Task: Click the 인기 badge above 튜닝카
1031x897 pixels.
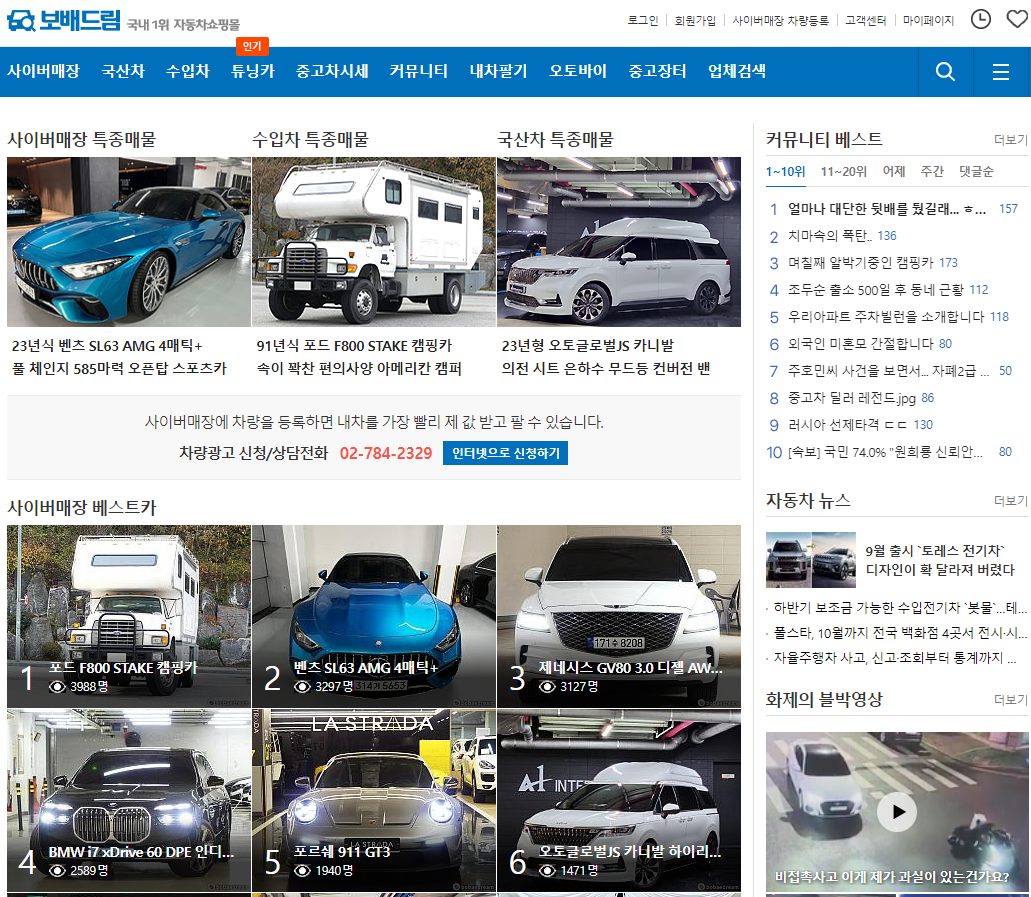Action: [x=252, y=46]
